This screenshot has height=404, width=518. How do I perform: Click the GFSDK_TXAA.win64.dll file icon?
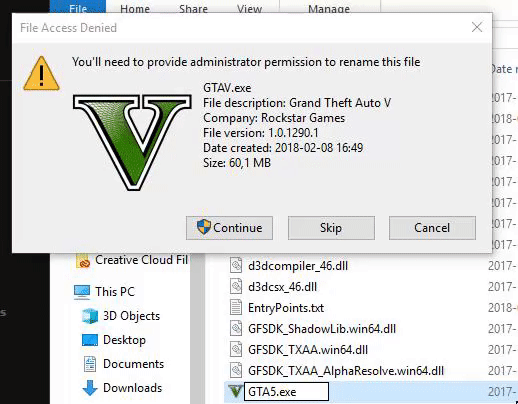tap(236, 349)
